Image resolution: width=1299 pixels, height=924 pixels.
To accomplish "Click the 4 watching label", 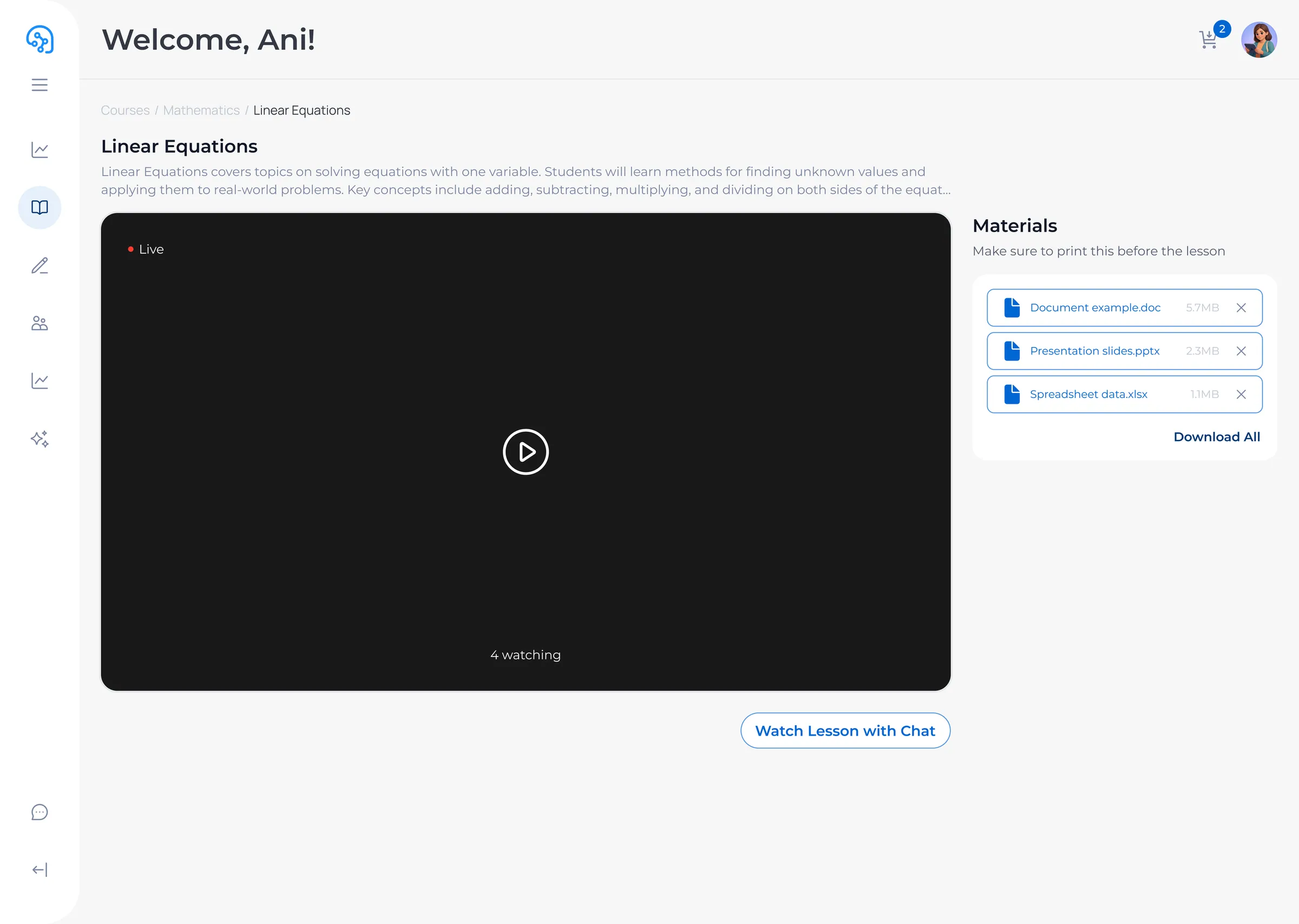I will [526, 655].
